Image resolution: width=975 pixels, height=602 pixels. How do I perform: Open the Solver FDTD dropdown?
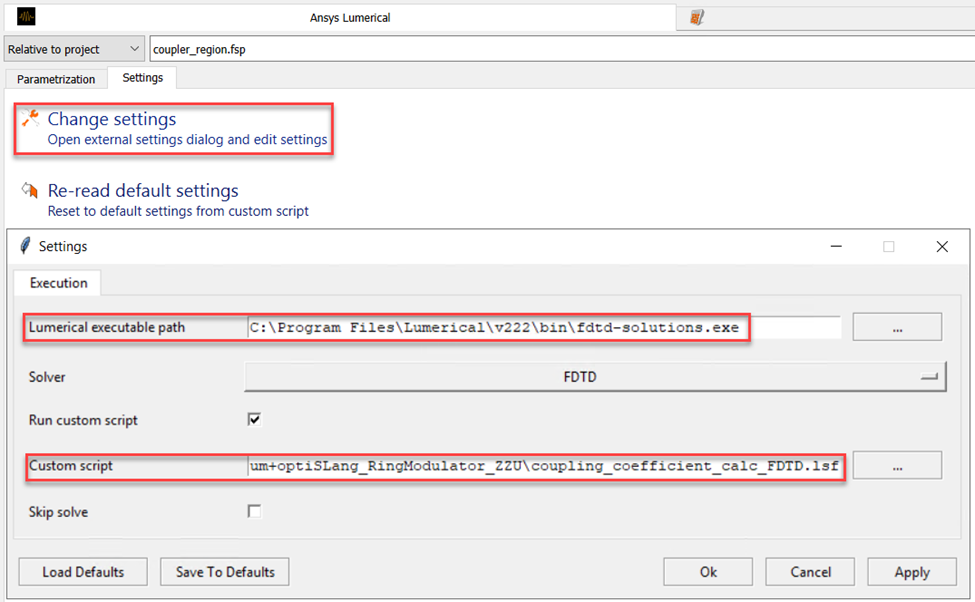tap(596, 377)
